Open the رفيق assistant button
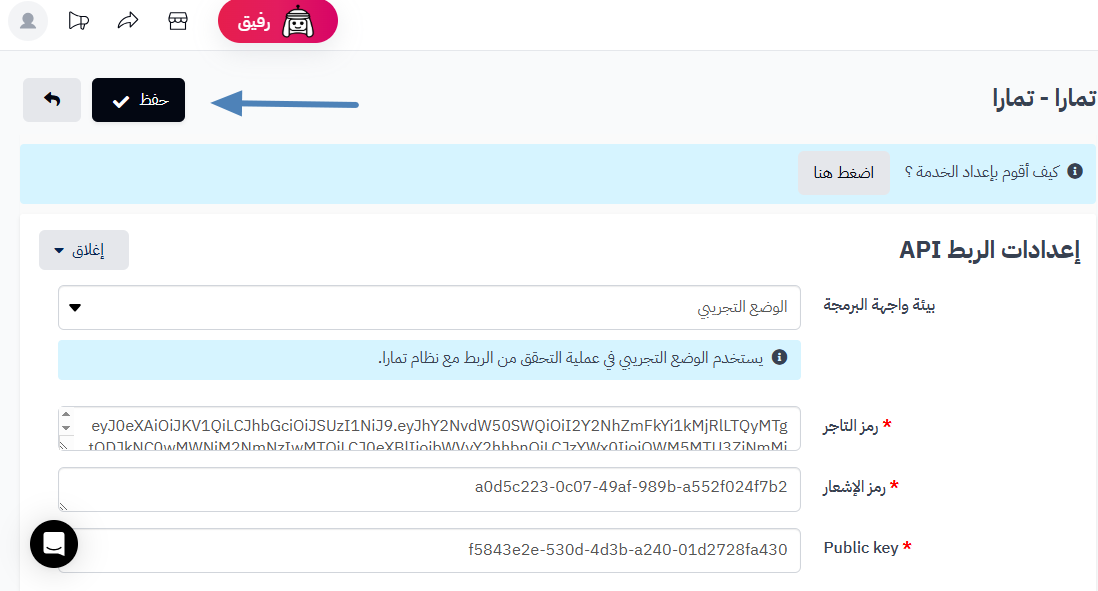 coord(278,21)
